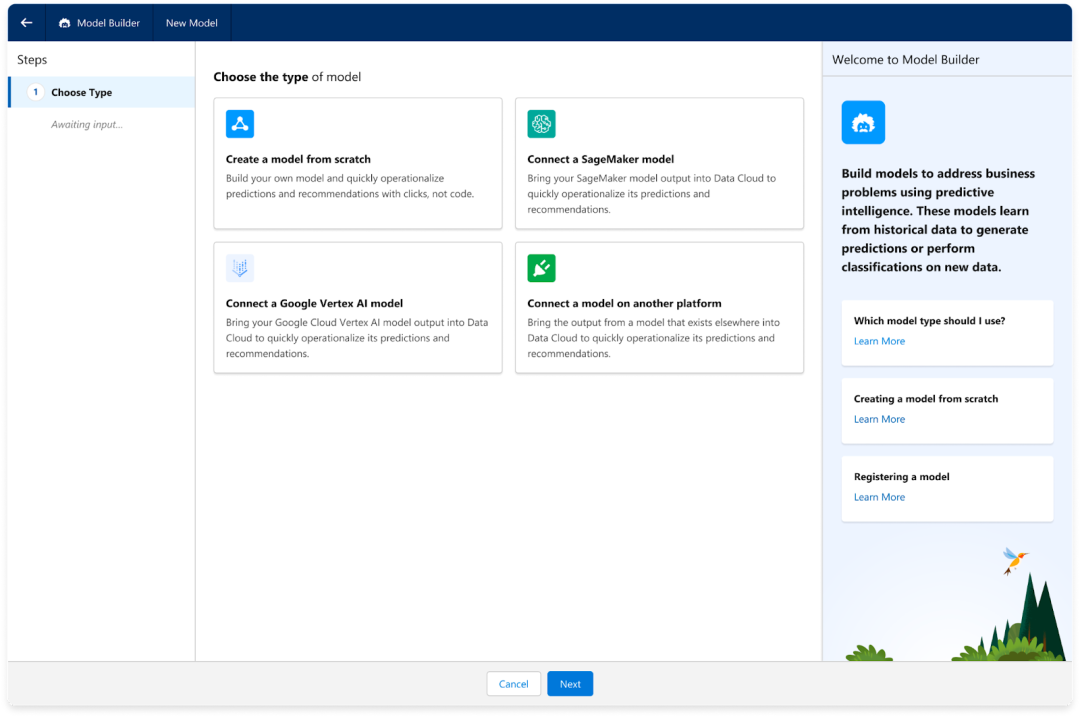Open Learn More under Registering a model
Screen dimensions: 1080x717
pos(879,497)
